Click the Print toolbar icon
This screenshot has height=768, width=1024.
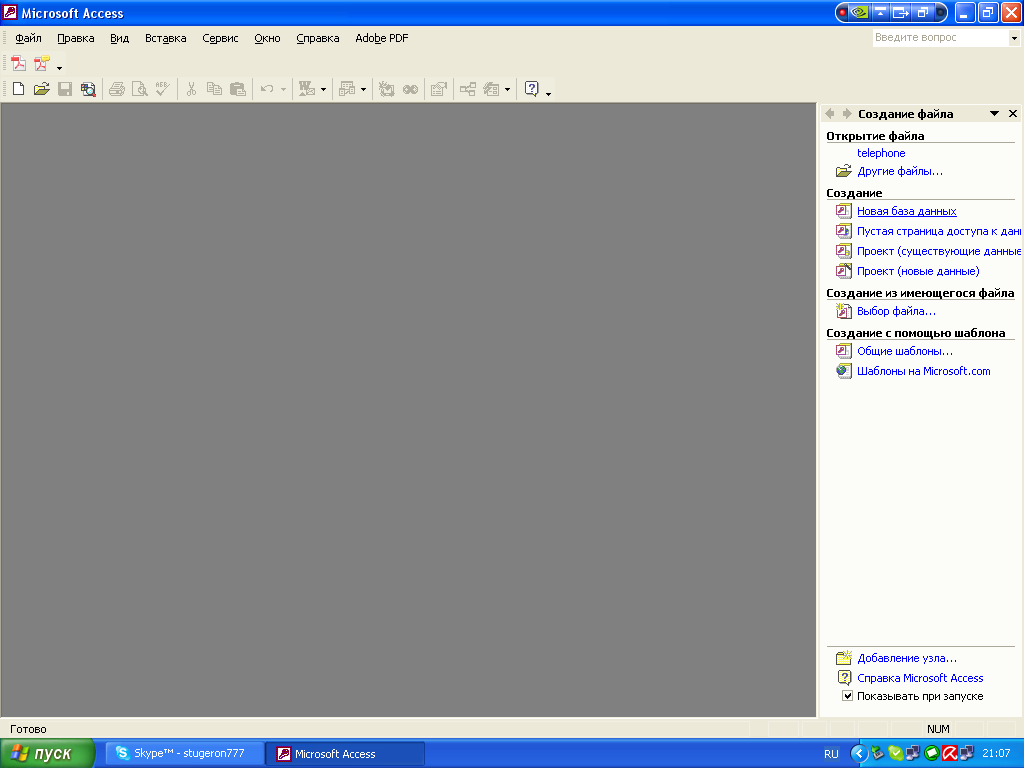[x=117, y=89]
